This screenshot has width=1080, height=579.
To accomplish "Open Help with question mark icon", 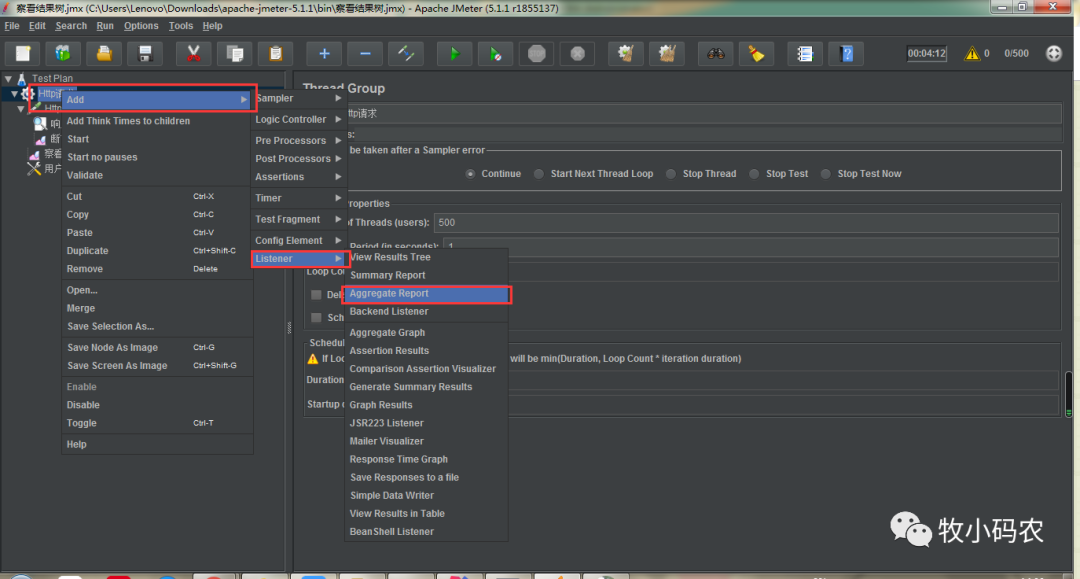I will point(847,54).
